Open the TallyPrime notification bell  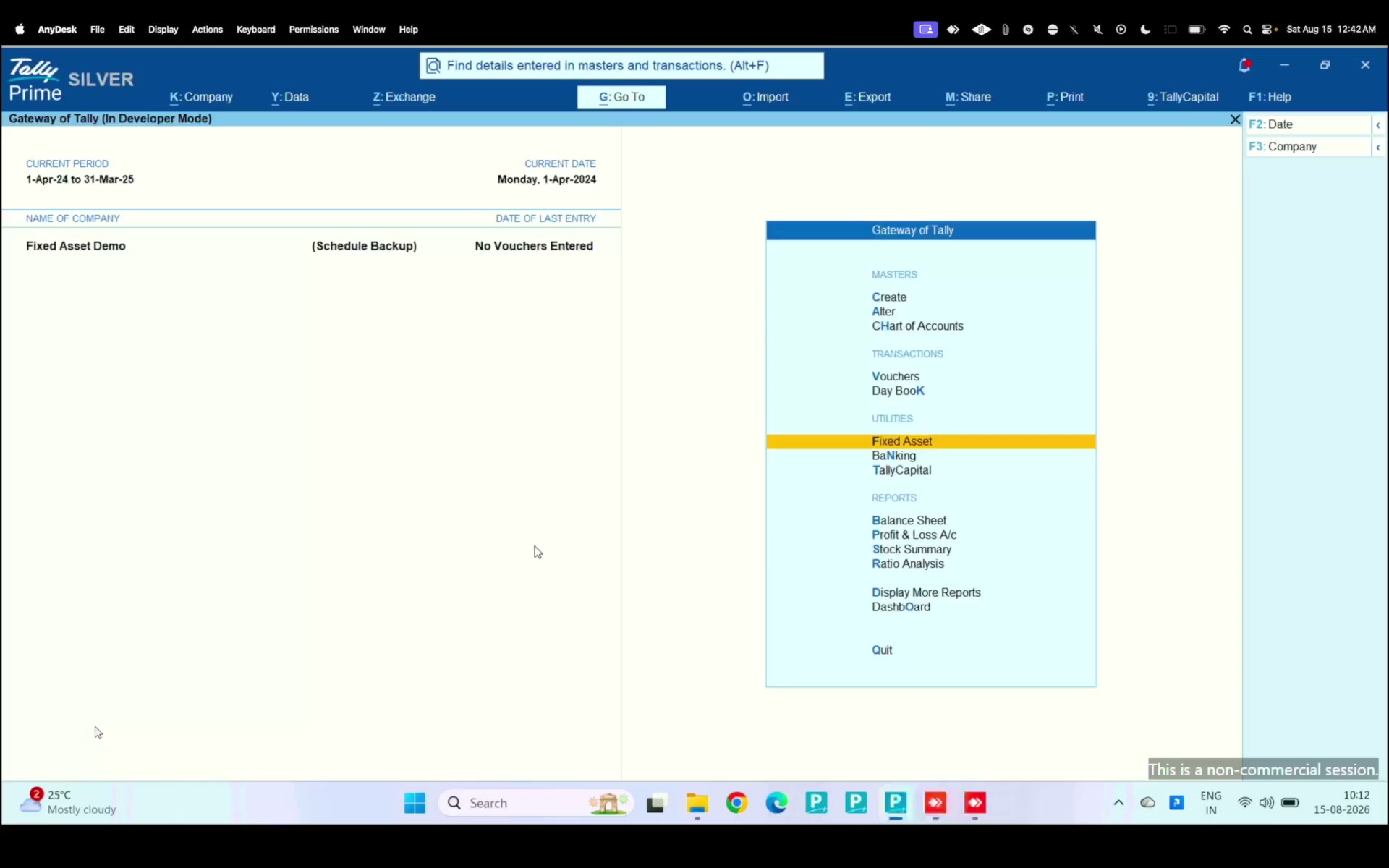point(1244,65)
